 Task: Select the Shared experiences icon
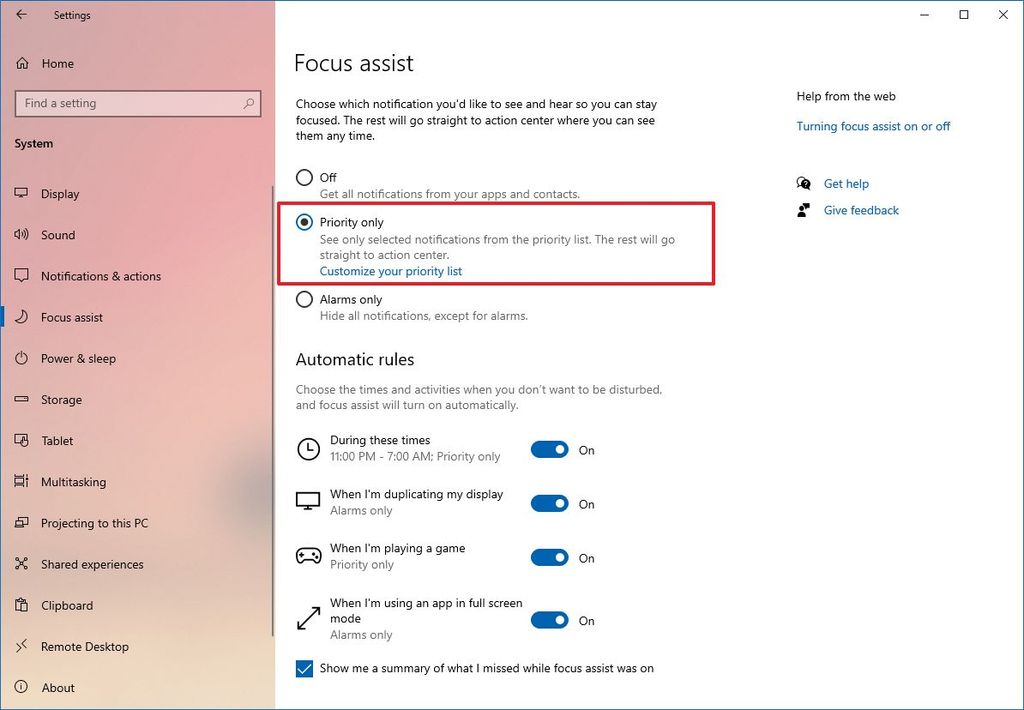(22, 564)
